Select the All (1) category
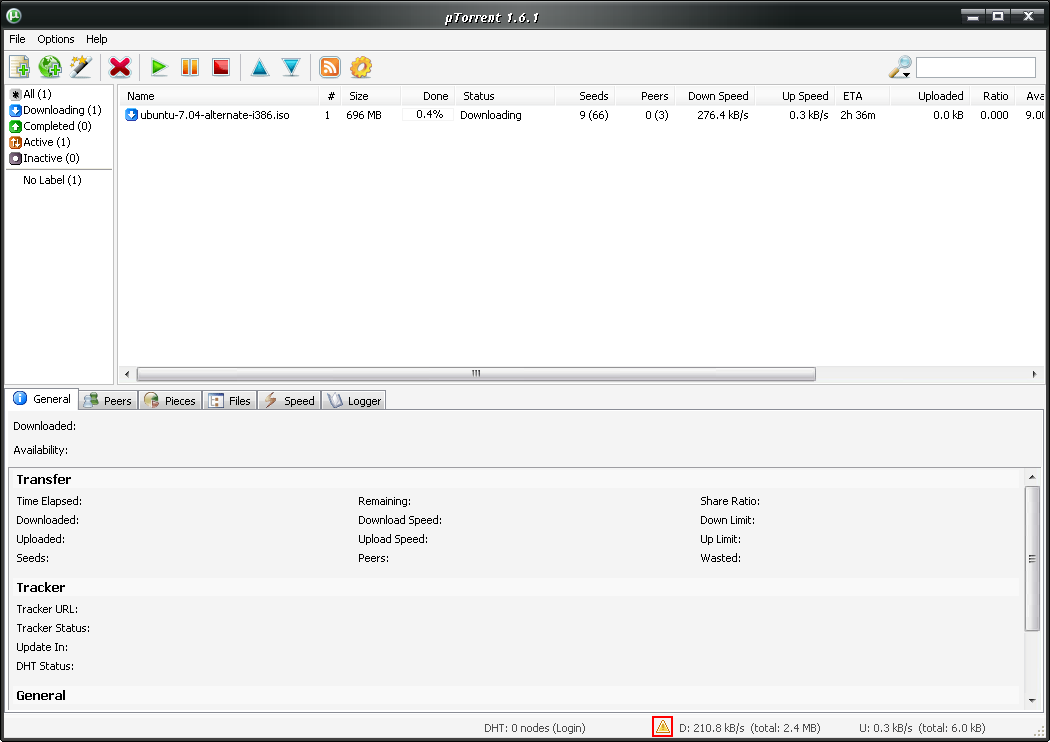 point(31,94)
